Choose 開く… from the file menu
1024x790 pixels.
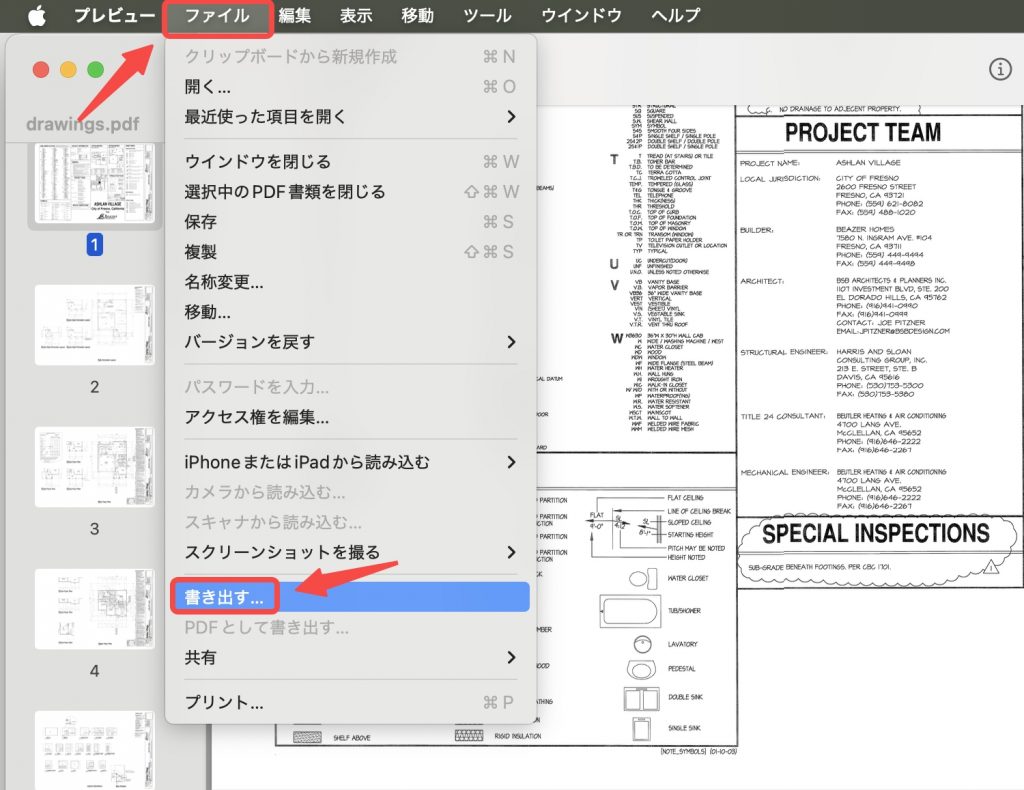[351, 87]
